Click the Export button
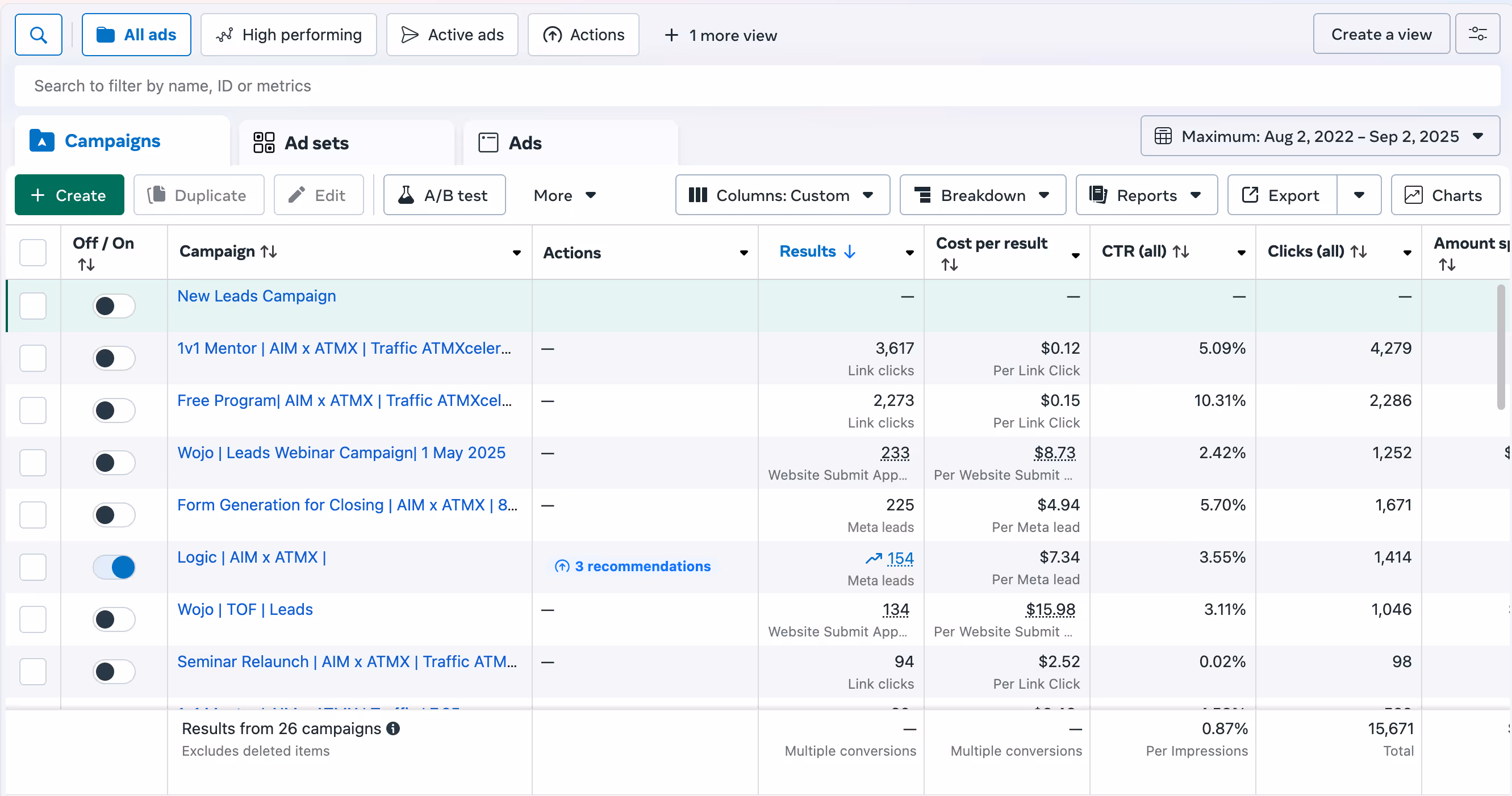This screenshot has height=796, width=1512. [x=1282, y=195]
